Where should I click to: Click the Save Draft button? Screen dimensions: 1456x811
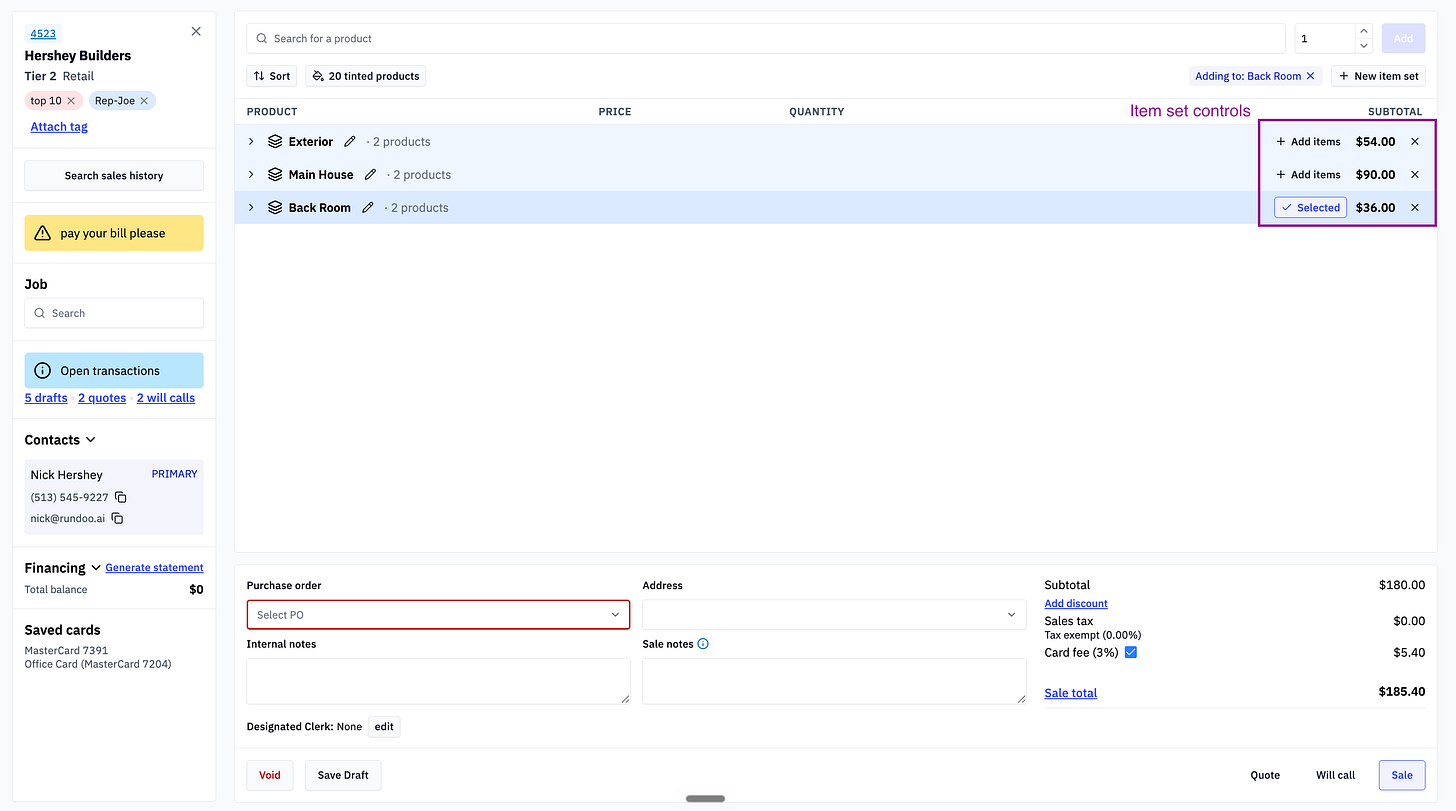[343, 775]
